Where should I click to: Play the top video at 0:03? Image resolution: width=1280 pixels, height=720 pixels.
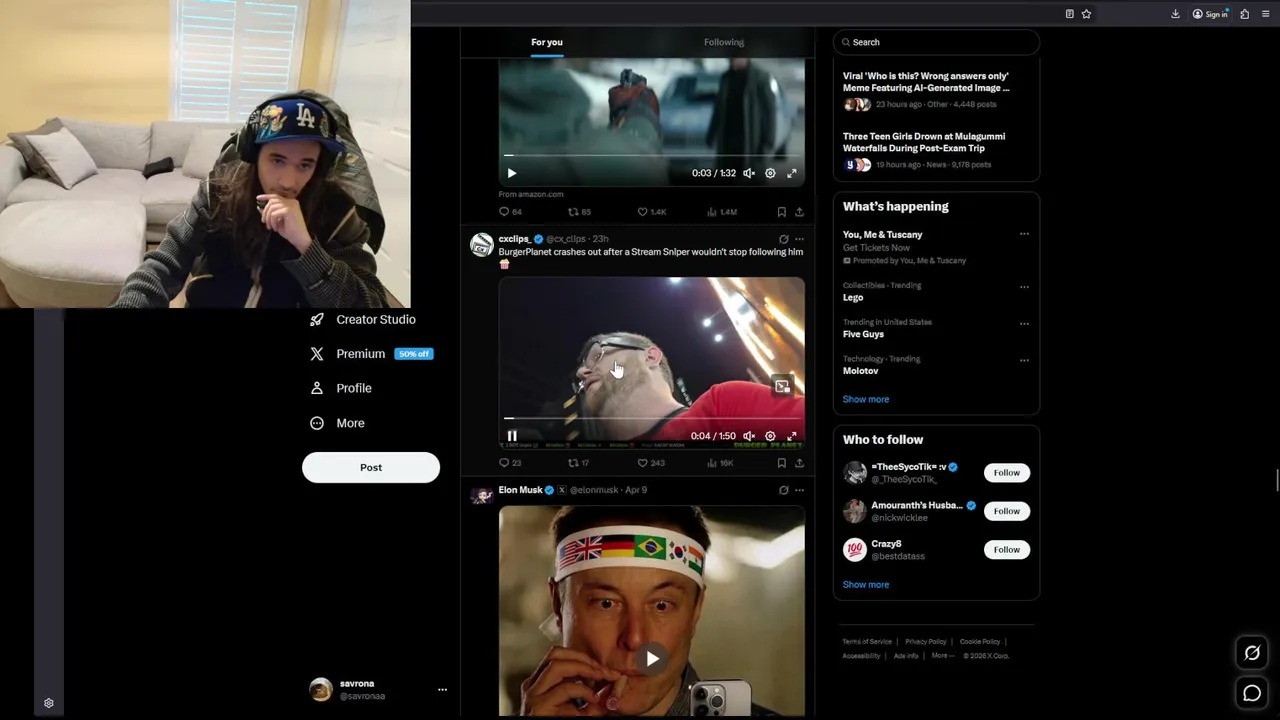(512, 173)
